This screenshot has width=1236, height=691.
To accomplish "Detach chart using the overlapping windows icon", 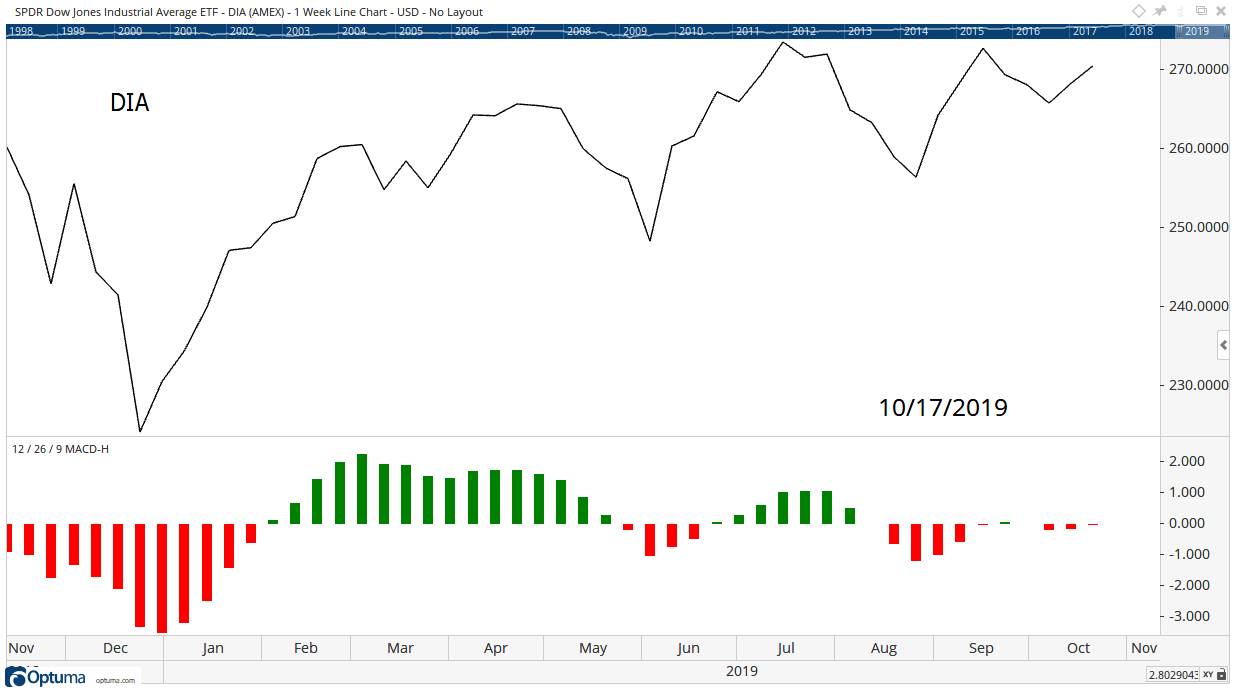I will tap(1200, 11).
